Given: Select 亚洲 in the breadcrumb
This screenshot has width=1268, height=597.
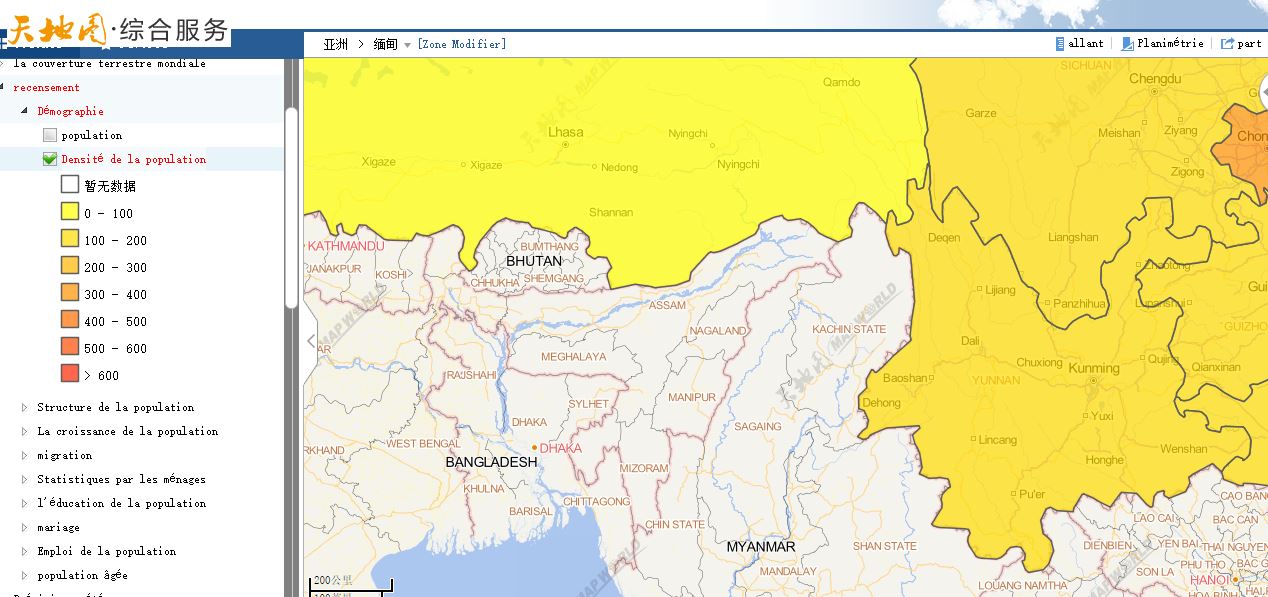Looking at the screenshot, I should (335, 44).
